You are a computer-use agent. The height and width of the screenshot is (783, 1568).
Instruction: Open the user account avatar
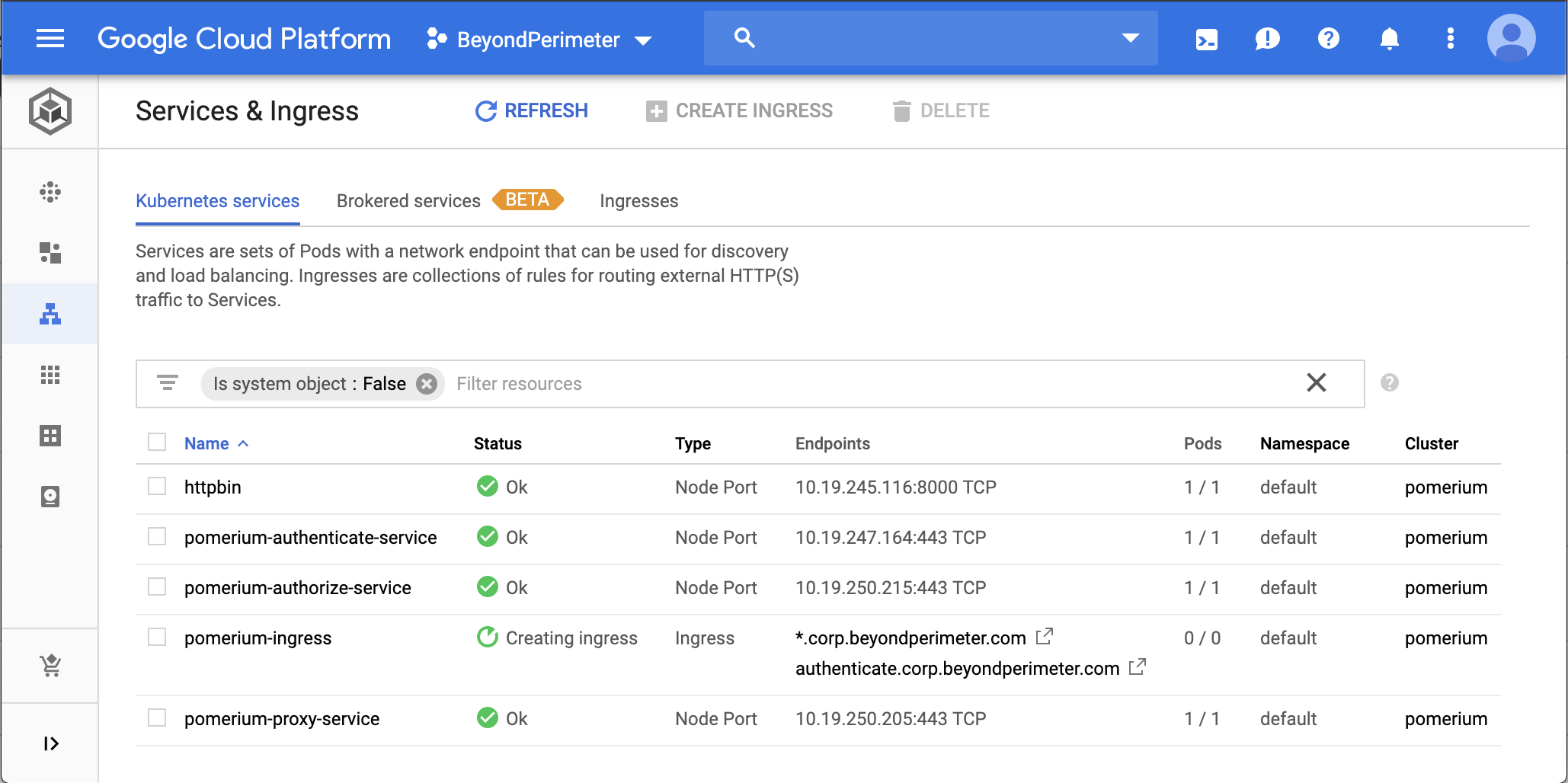tap(1511, 38)
